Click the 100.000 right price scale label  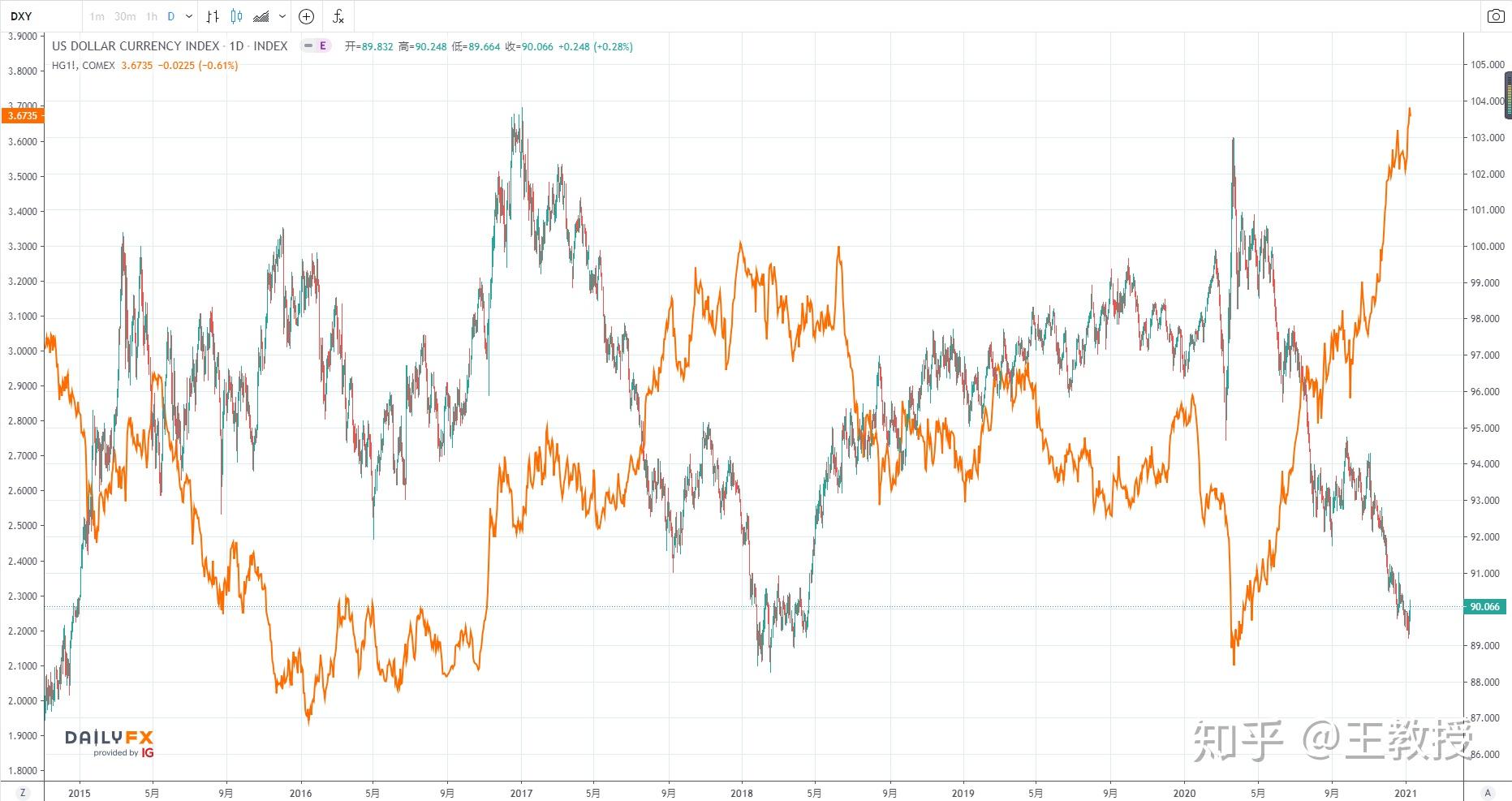tap(1487, 247)
